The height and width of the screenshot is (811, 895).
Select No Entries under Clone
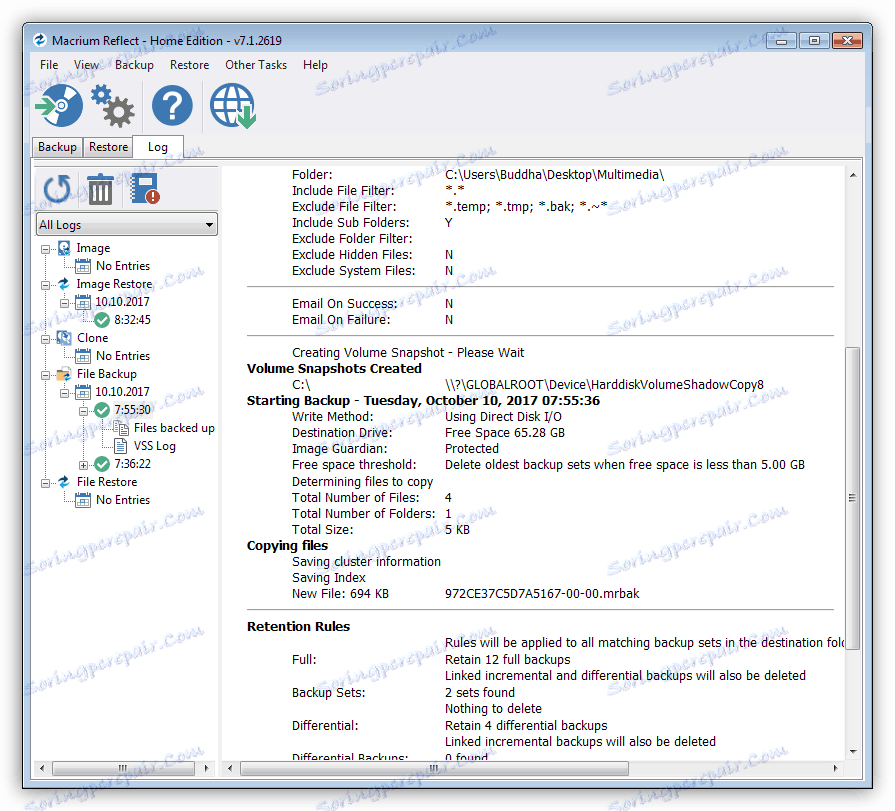coord(123,356)
